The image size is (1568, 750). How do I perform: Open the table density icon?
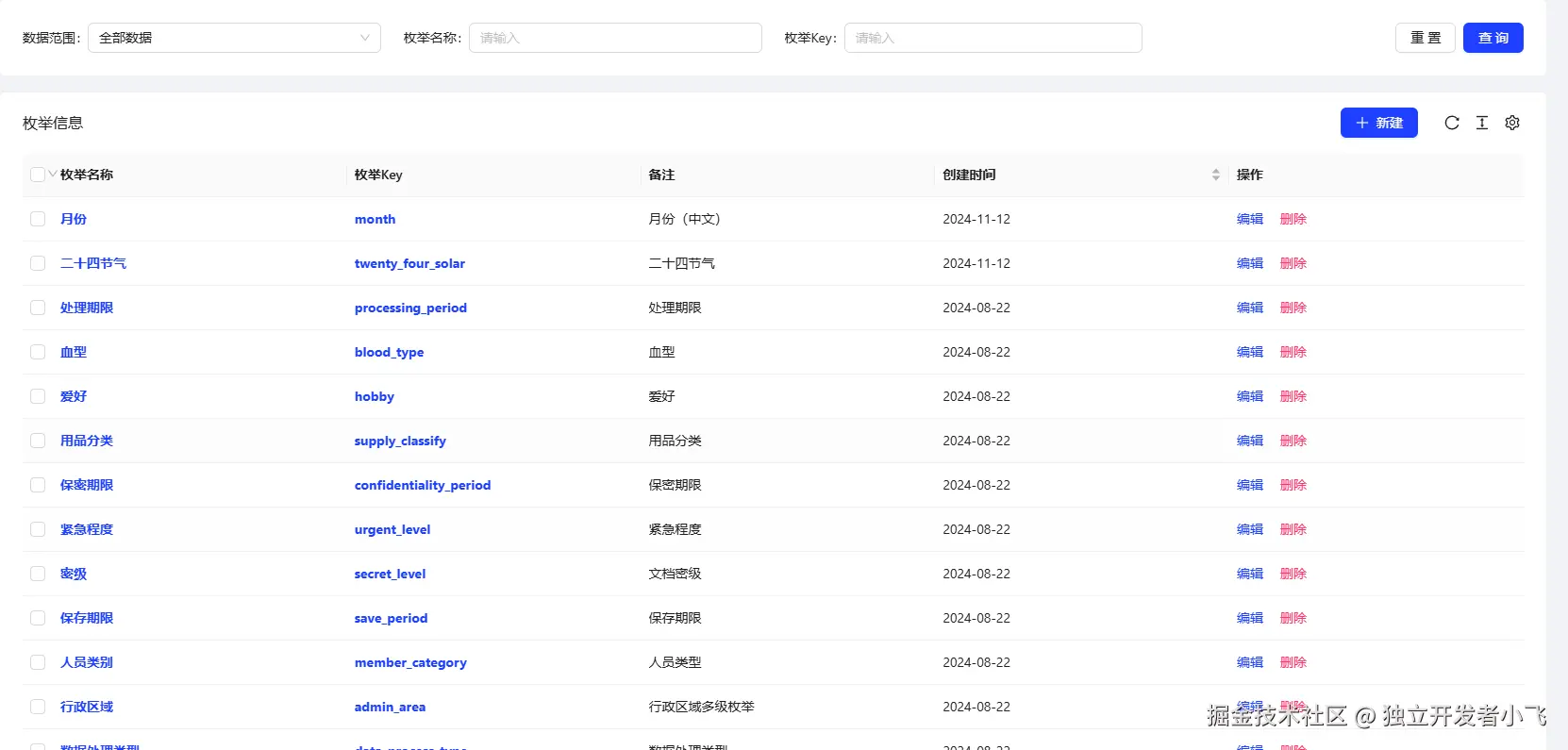tap(1482, 123)
